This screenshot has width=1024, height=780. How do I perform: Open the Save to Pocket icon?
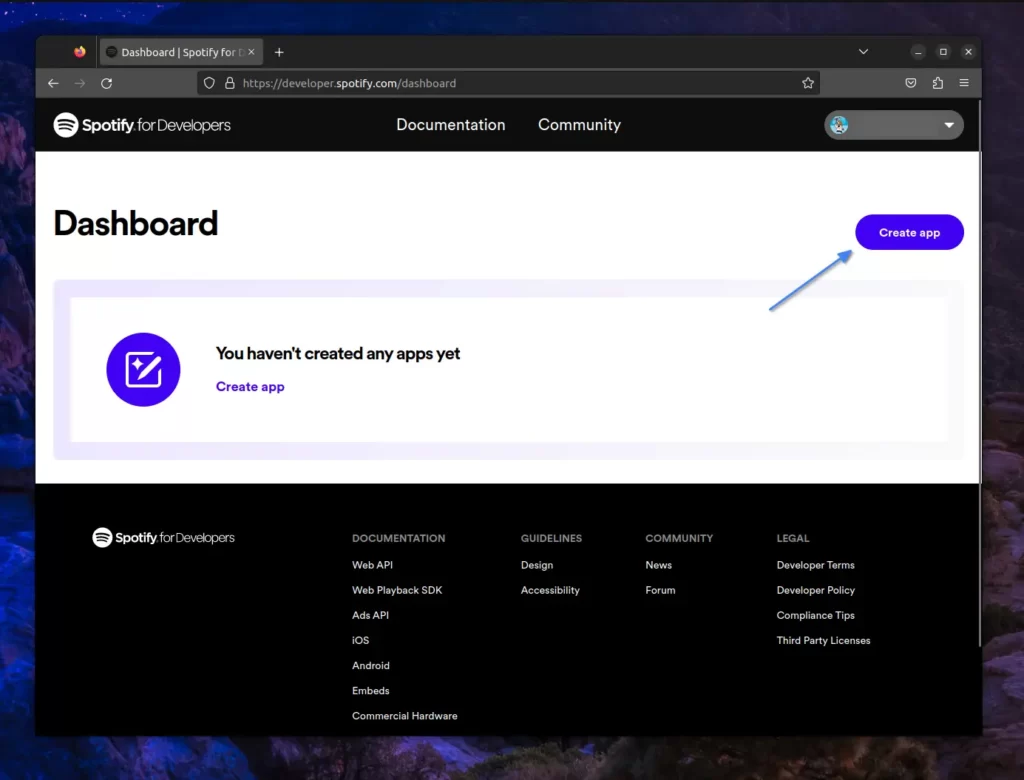point(910,83)
